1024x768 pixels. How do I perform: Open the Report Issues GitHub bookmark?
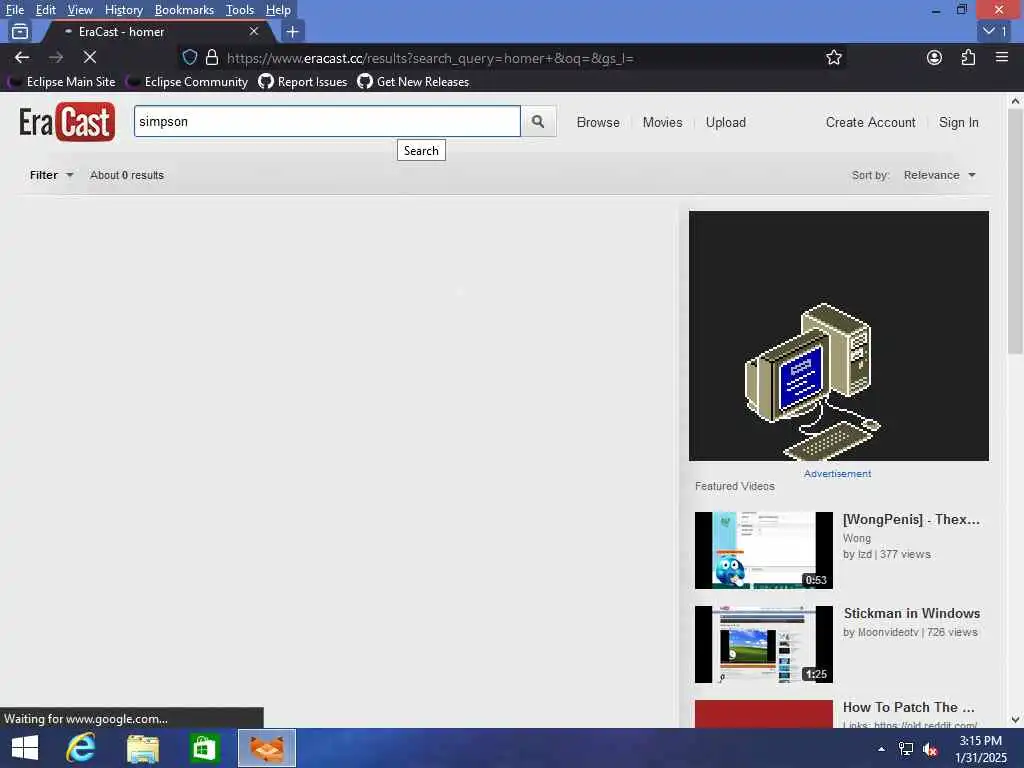point(303,82)
